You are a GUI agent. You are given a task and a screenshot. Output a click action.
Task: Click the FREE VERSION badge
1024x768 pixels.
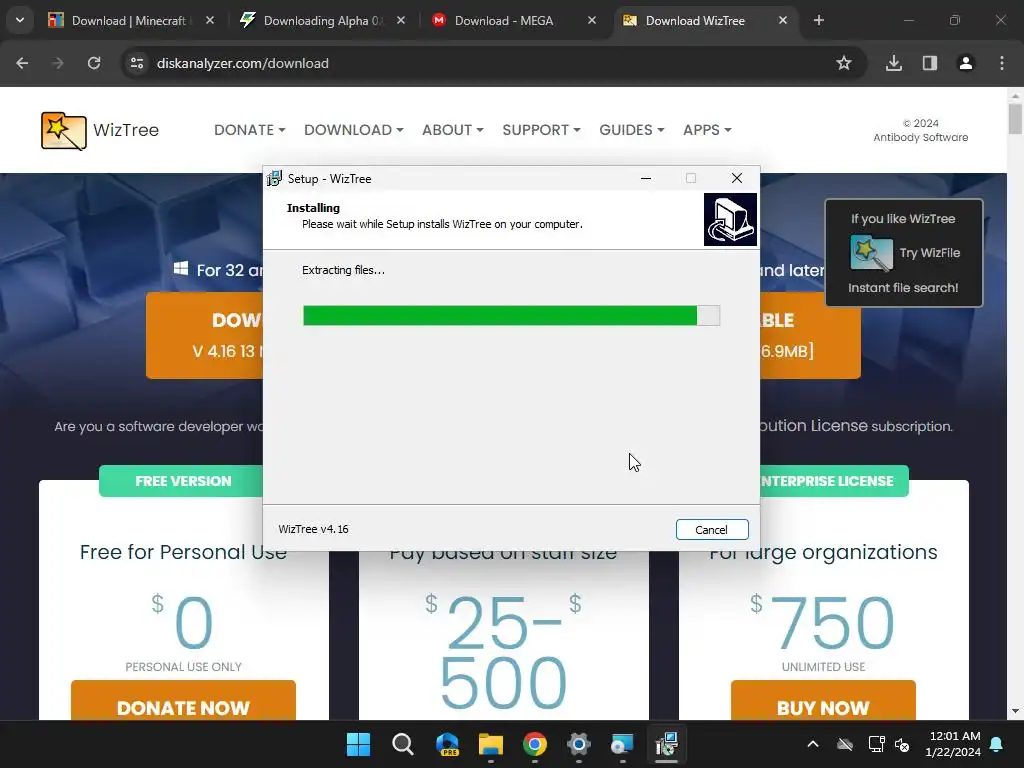point(183,481)
